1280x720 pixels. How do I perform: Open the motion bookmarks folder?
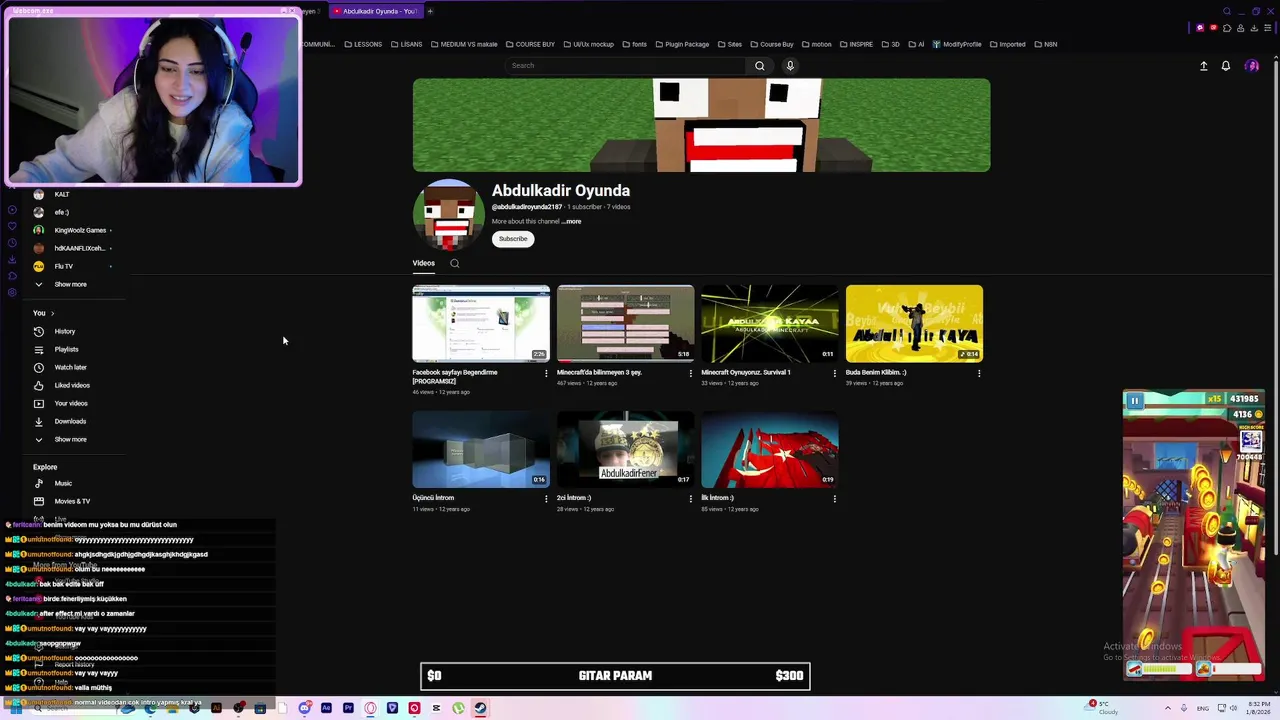[x=815, y=44]
